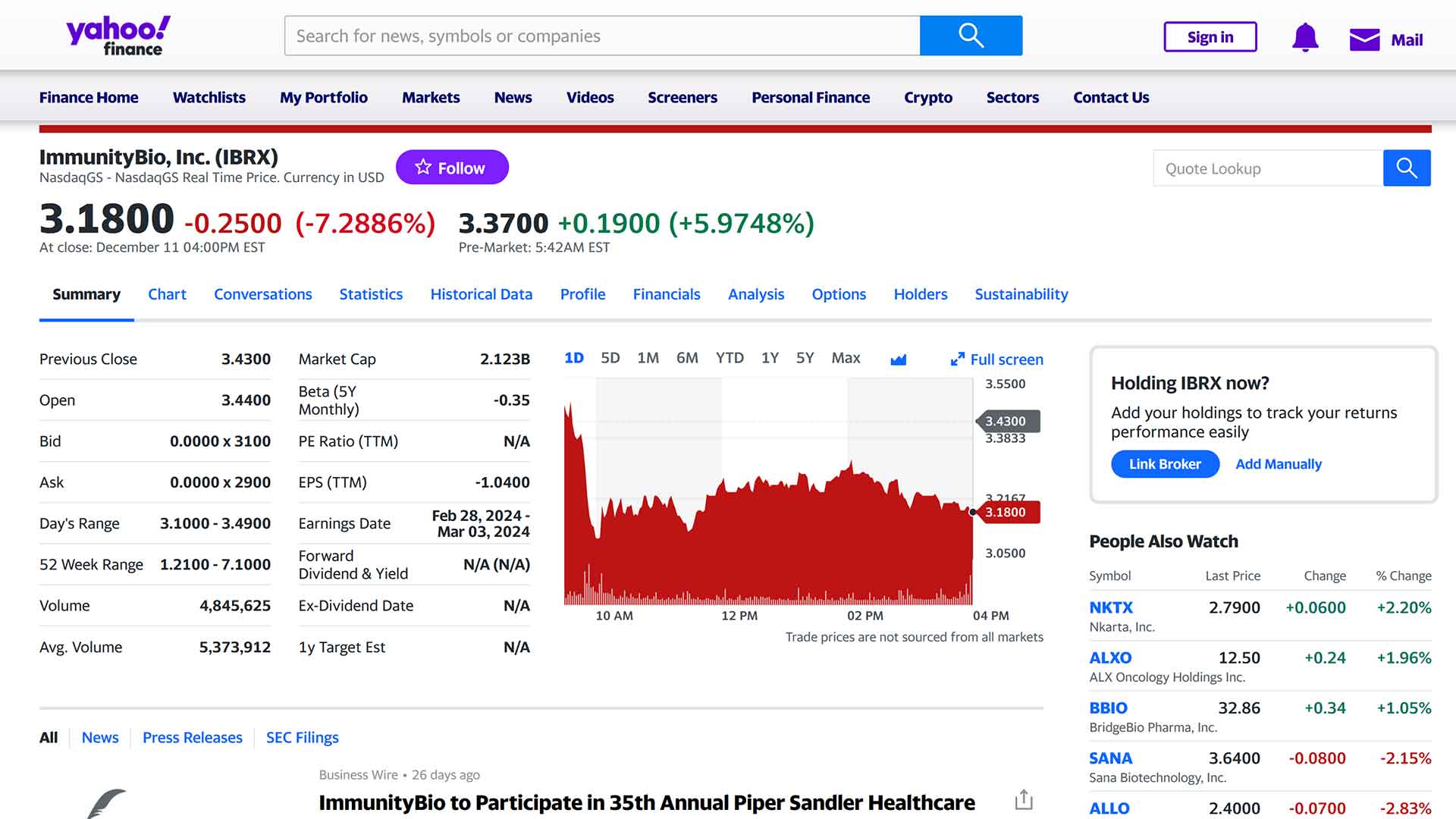Switch to the Chart tab
Viewport: 1456px width, 819px height.
[167, 294]
